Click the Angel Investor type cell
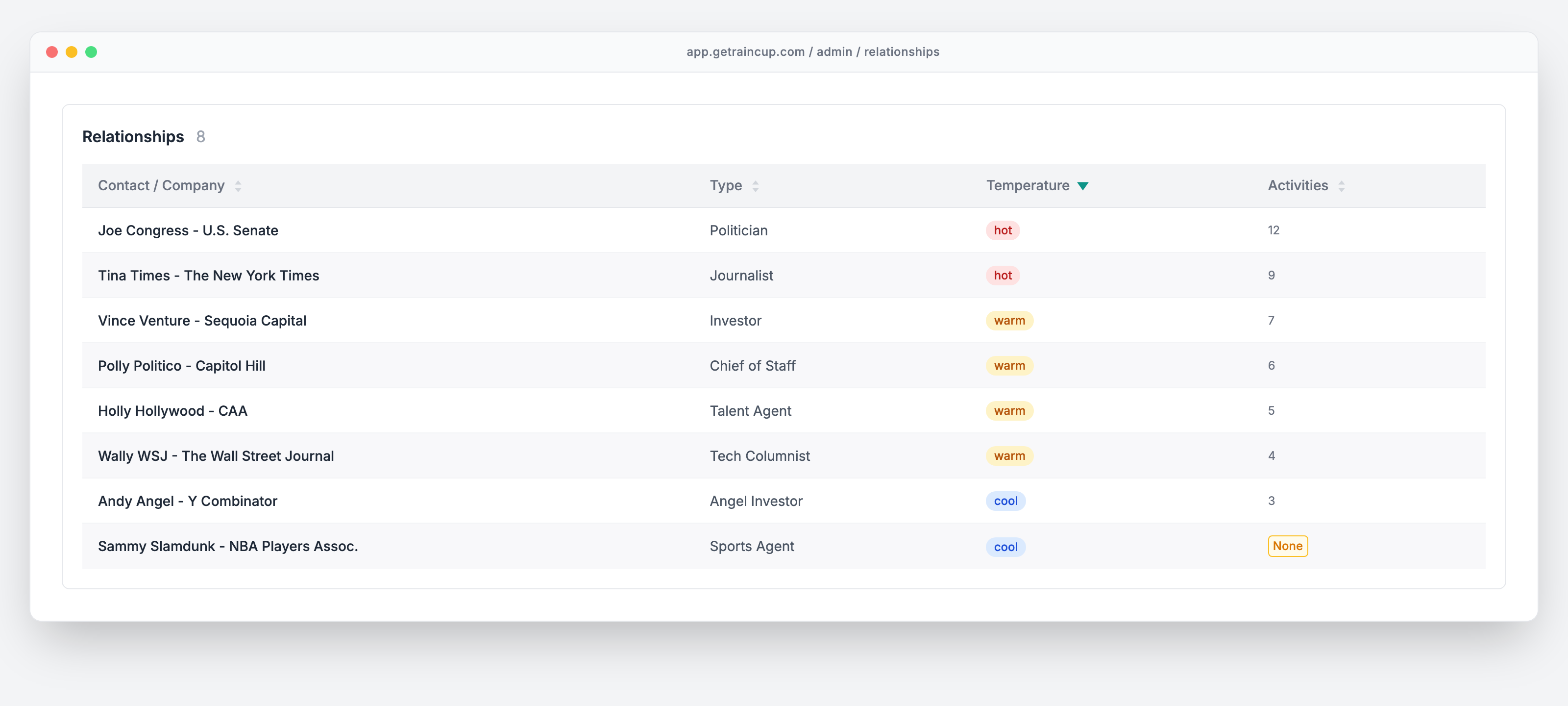The width and height of the screenshot is (1568, 706). (x=756, y=501)
